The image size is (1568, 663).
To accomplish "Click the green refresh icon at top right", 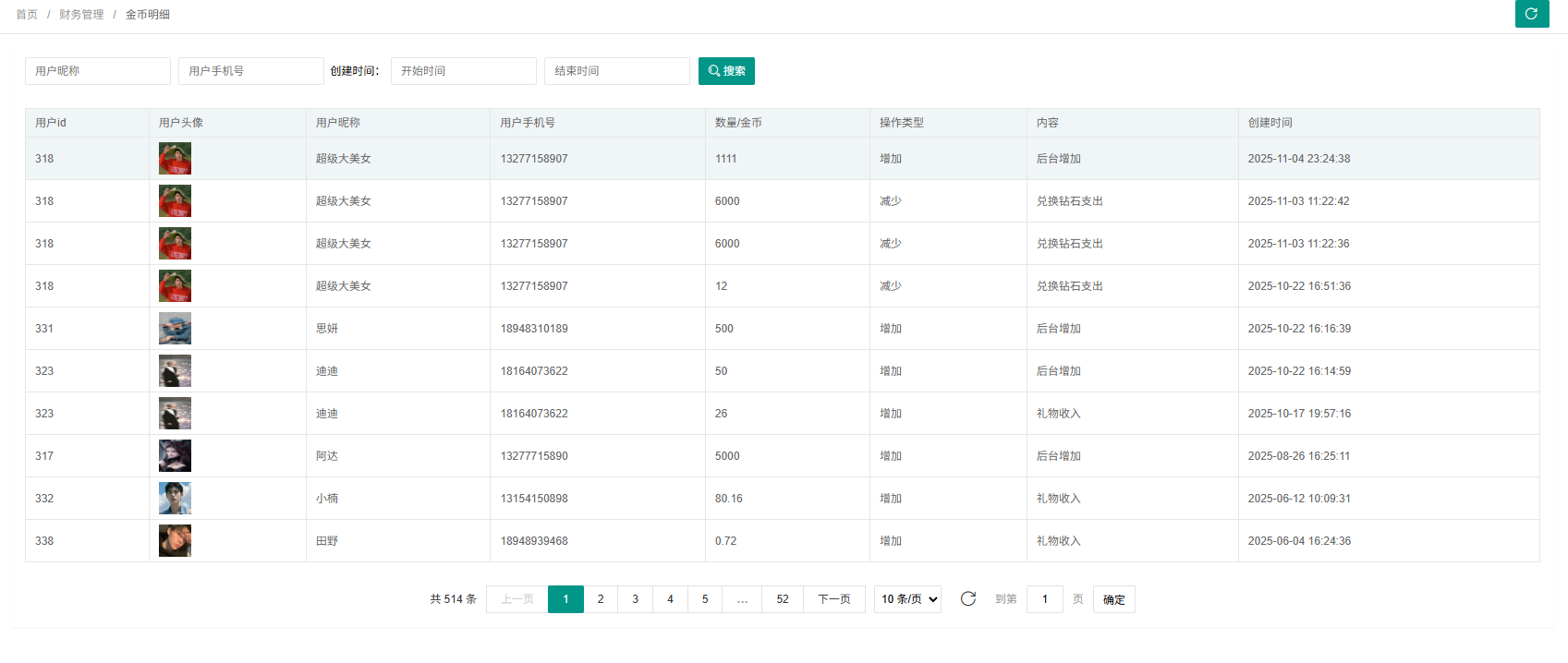I will pos(1531,14).
